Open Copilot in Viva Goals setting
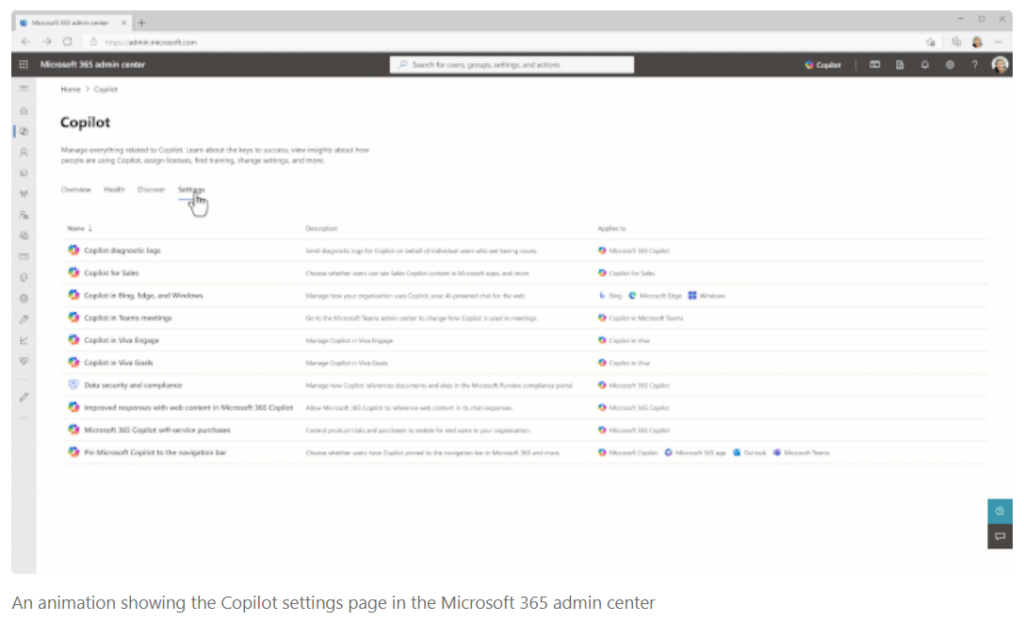 (x=118, y=363)
